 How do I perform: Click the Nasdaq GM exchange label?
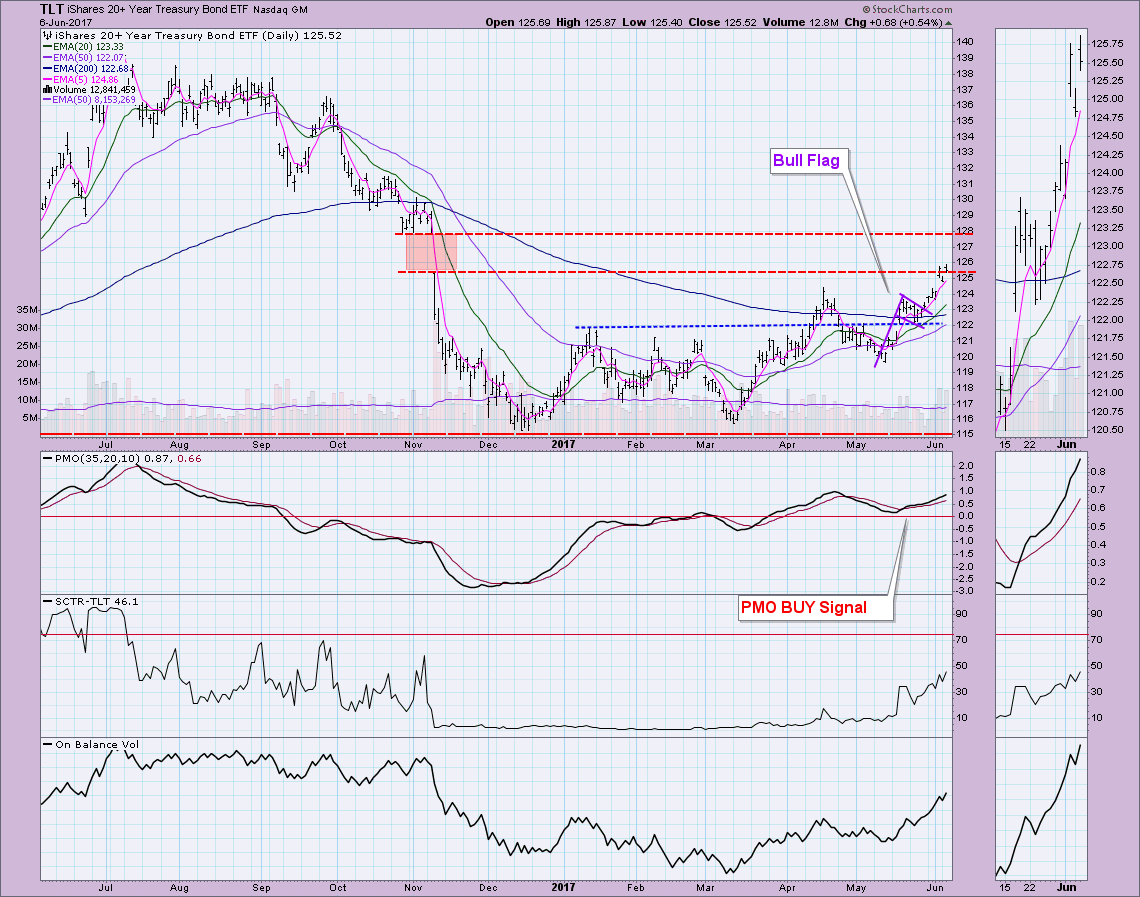[x=280, y=10]
